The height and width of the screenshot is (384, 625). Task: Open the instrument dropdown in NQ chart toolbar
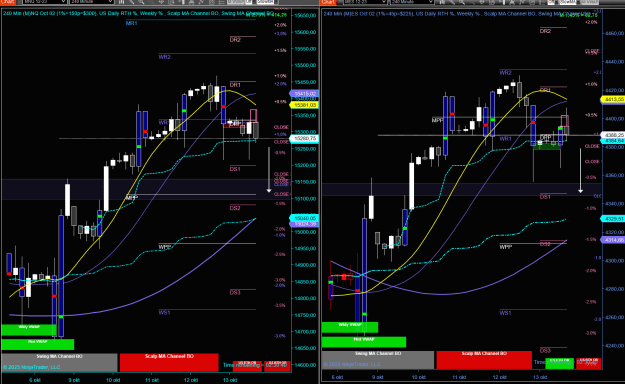click(x=44, y=2)
